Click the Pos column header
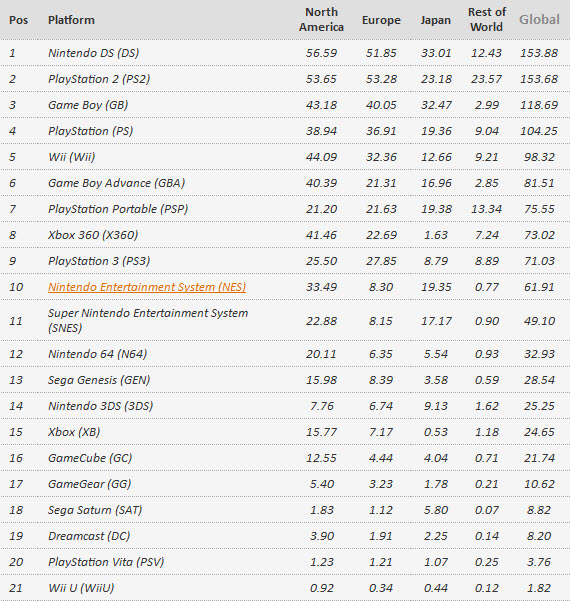Image resolution: width=570 pixels, height=601 pixels. (x=18, y=20)
